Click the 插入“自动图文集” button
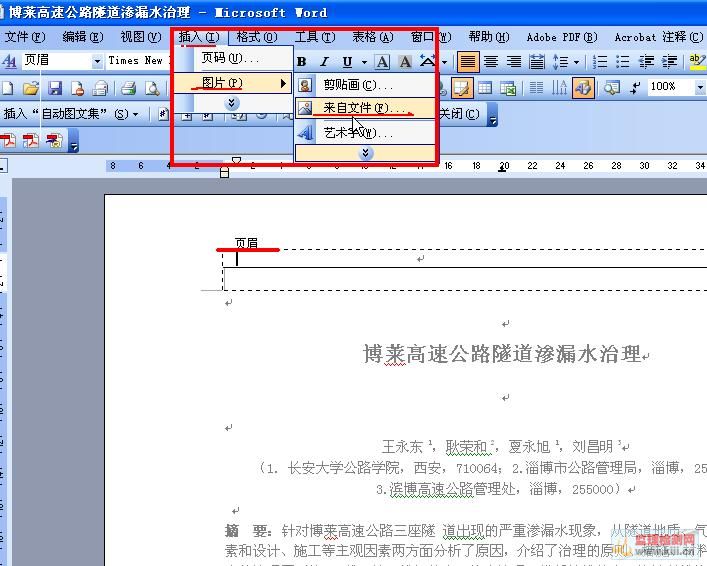 [x=70, y=114]
